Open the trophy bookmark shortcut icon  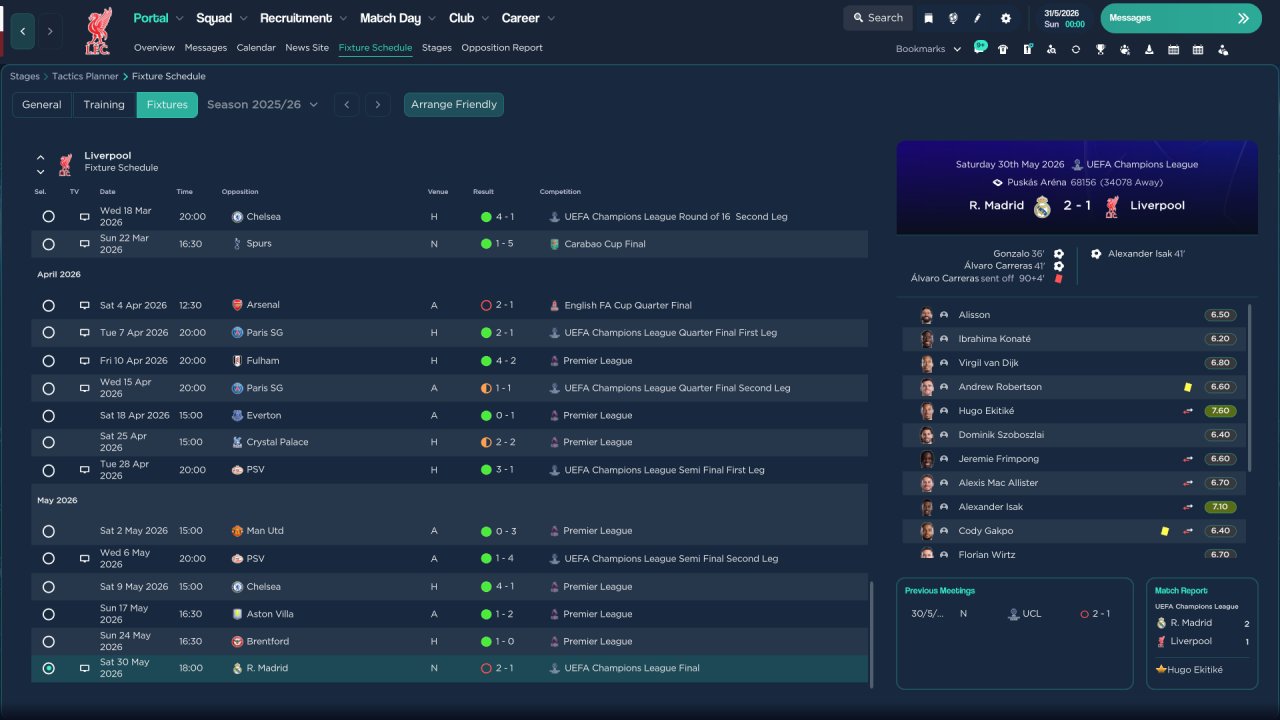[x=1100, y=49]
